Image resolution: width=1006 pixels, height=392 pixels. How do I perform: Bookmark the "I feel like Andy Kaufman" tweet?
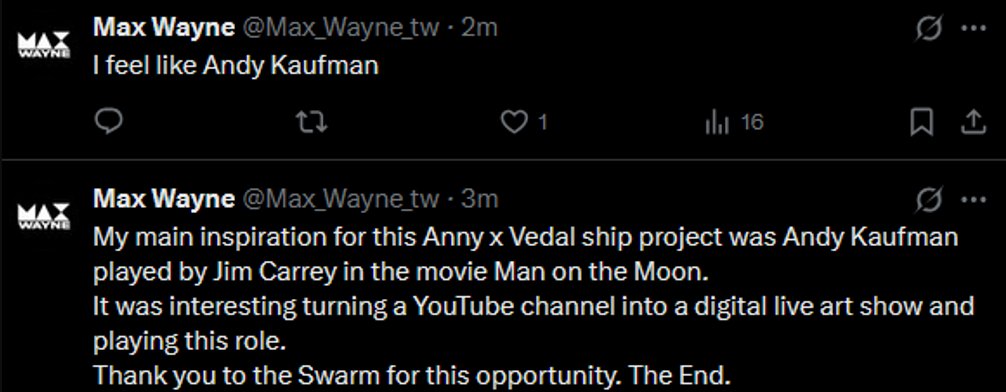[922, 122]
